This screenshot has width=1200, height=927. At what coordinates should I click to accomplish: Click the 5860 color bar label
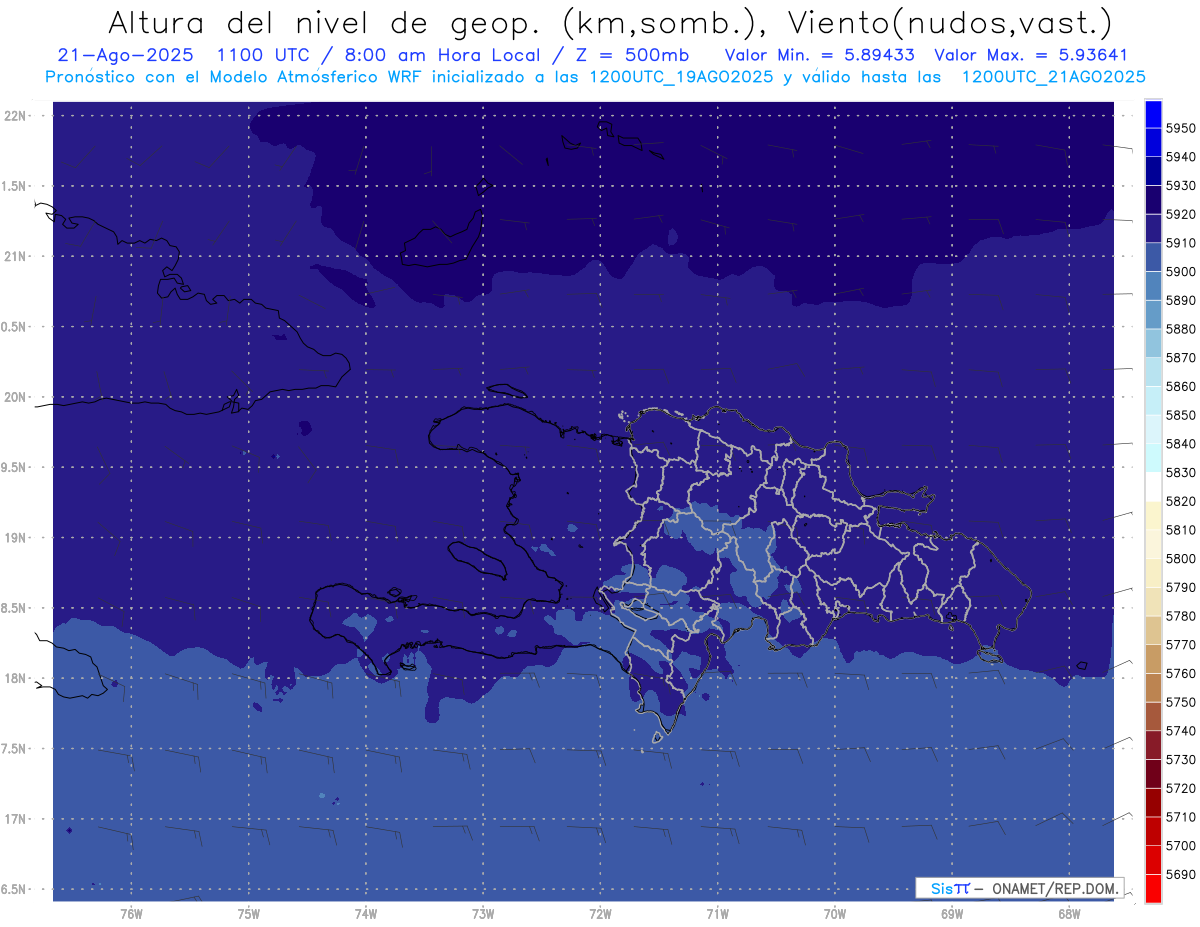(1181, 386)
